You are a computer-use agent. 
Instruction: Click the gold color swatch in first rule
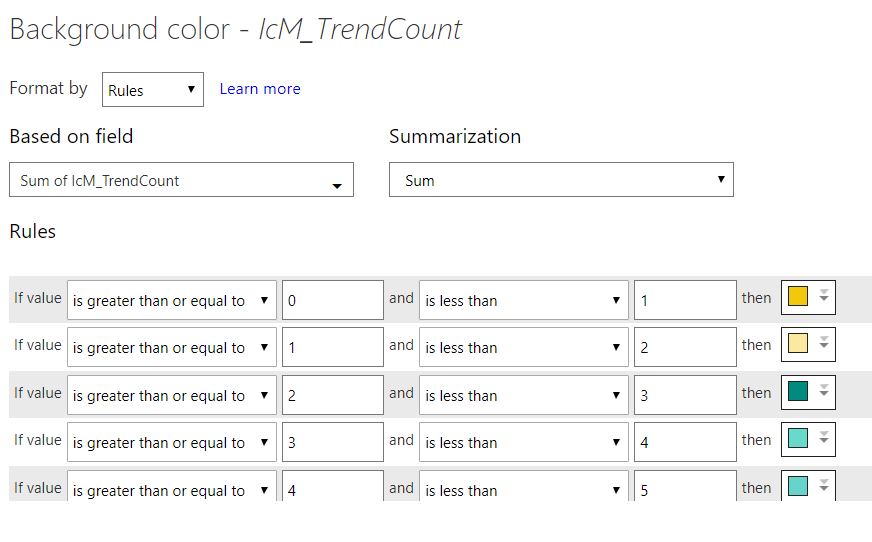click(797, 296)
